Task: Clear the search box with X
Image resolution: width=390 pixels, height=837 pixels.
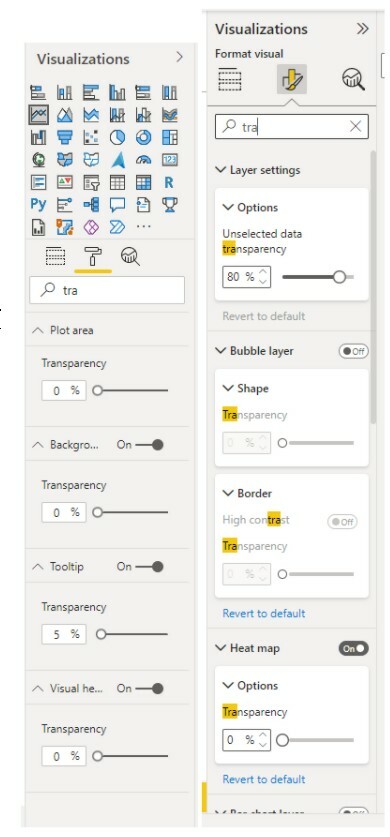Action: [x=355, y=127]
